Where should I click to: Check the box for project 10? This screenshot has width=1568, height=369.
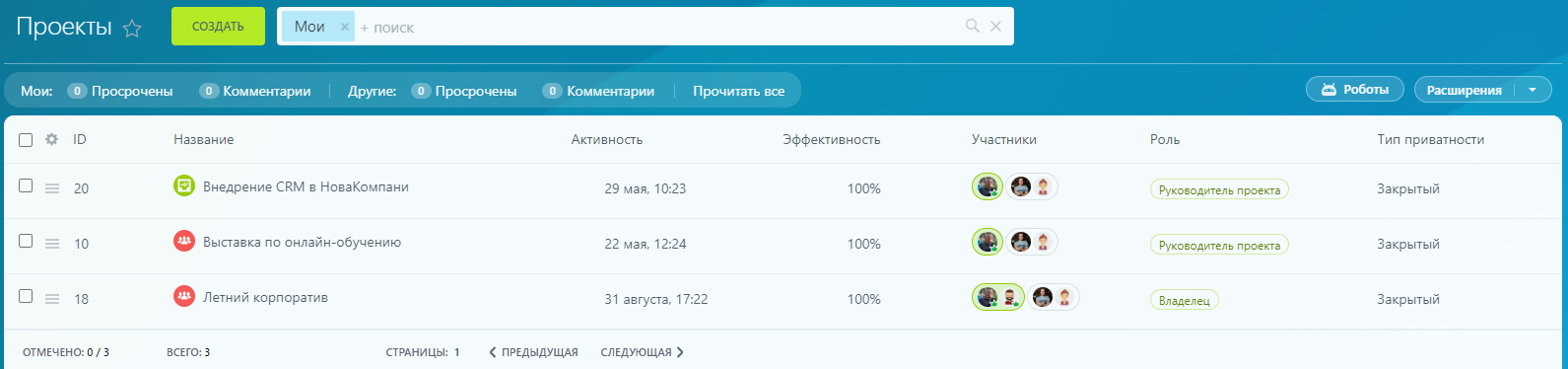pos(26,241)
